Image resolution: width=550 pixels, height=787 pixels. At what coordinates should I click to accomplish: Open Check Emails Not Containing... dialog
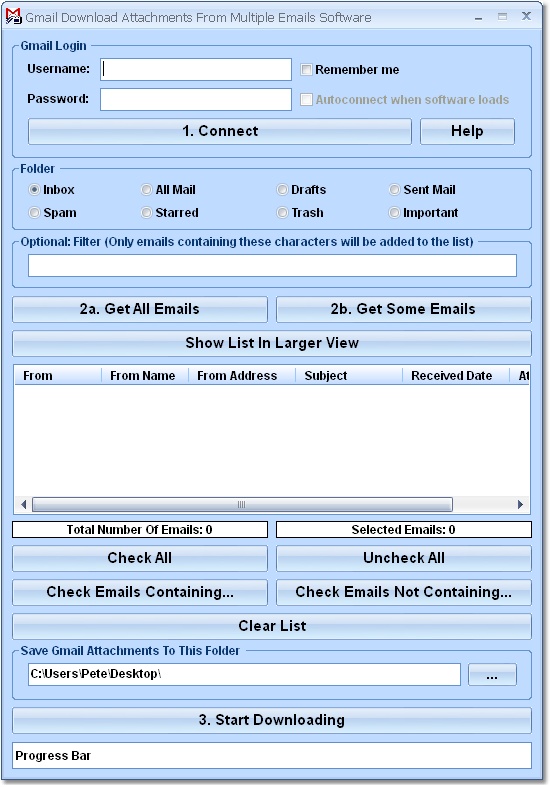click(403, 592)
